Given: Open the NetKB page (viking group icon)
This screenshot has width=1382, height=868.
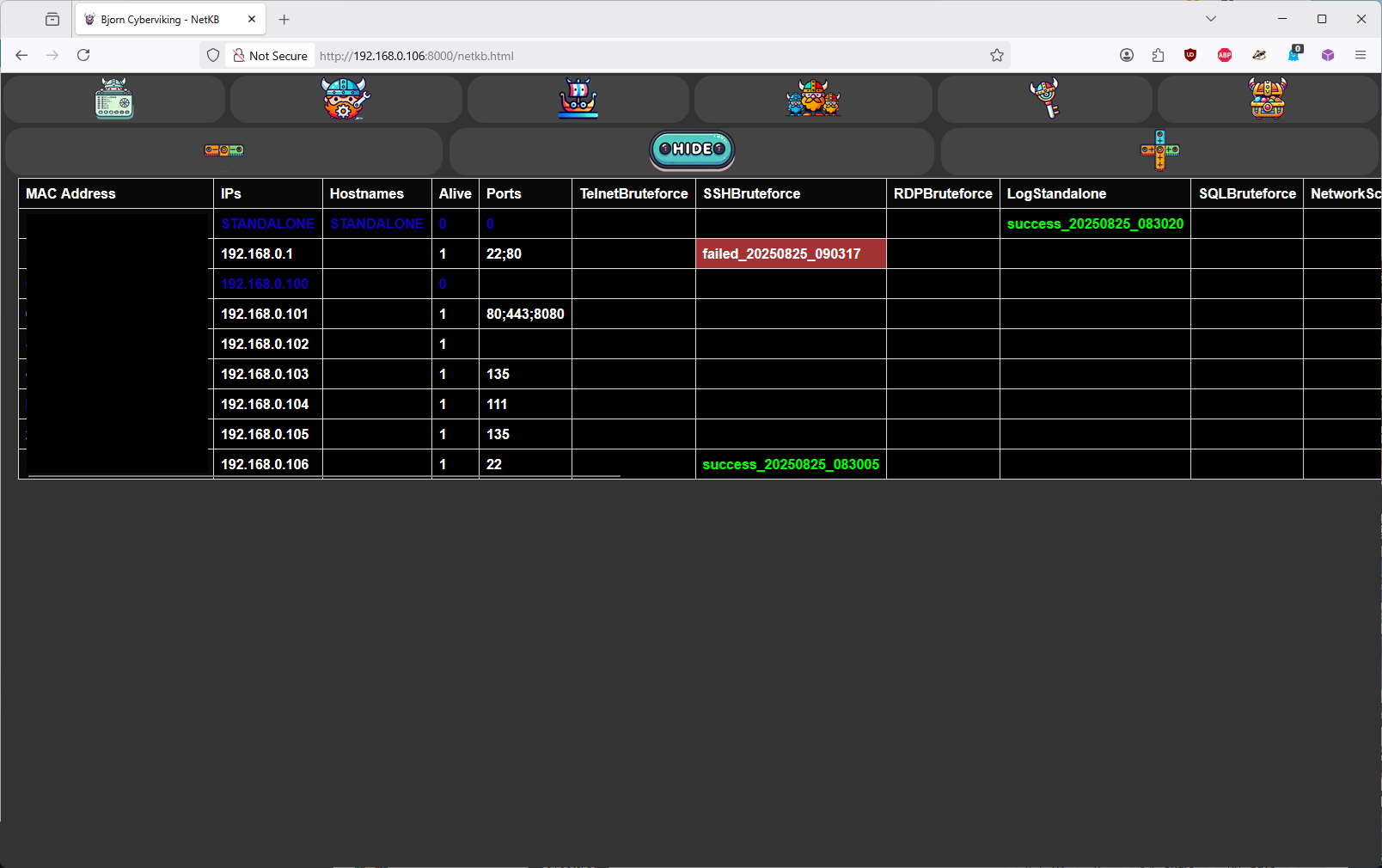Looking at the screenshot, I should tap(813, 99).
